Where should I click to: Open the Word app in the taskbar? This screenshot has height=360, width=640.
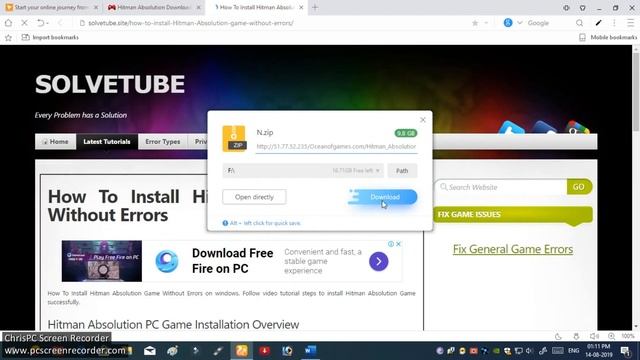[x=310, y=351]
